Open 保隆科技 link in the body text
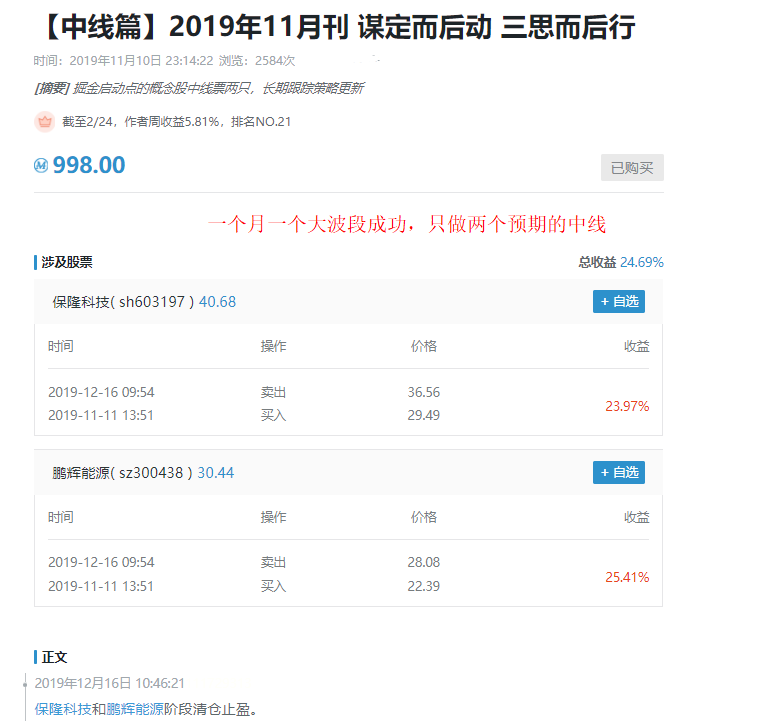The height and width of the screenshot is (721, 759). tap(63, 709)
